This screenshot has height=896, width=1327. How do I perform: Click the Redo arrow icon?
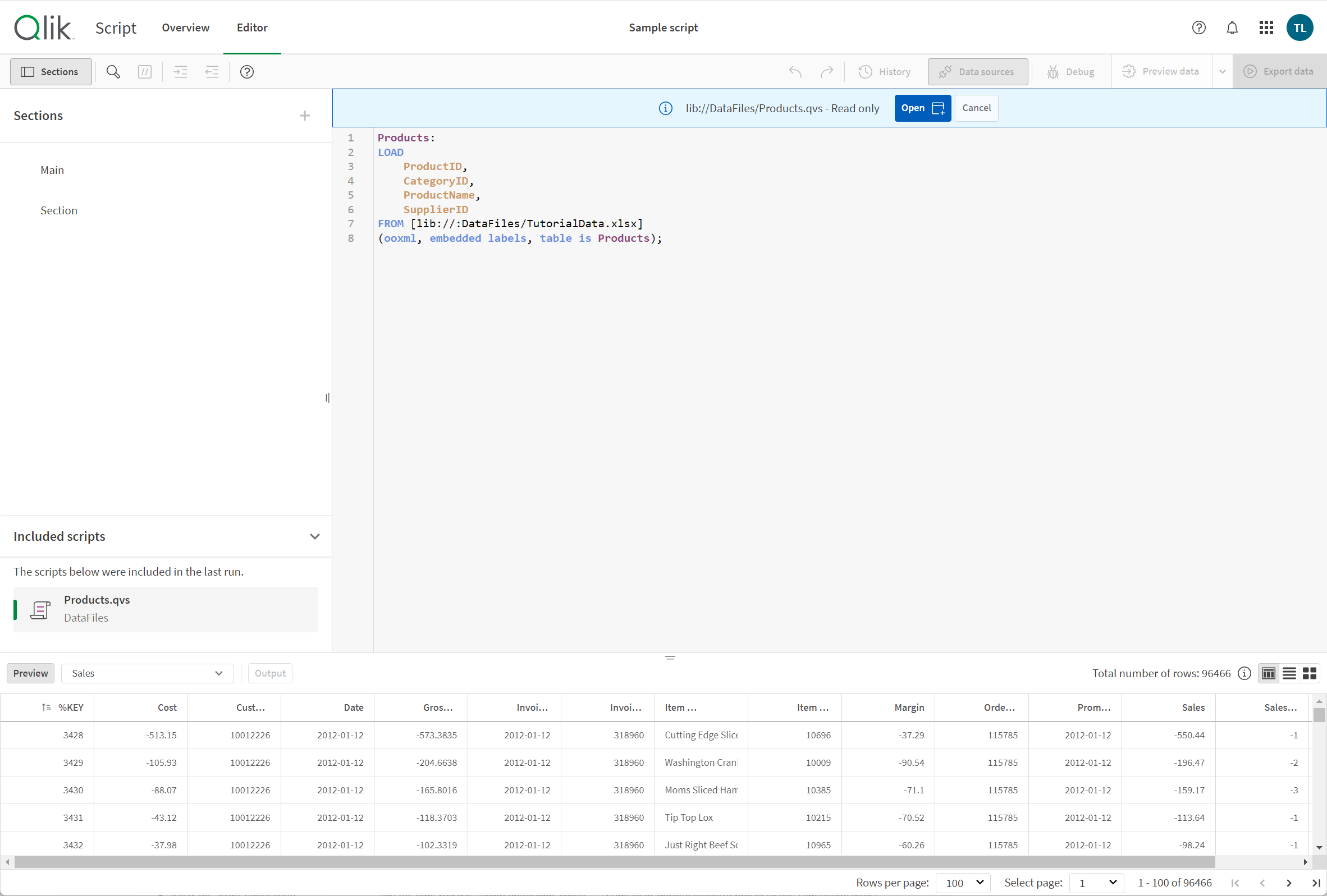click(827, 71)
